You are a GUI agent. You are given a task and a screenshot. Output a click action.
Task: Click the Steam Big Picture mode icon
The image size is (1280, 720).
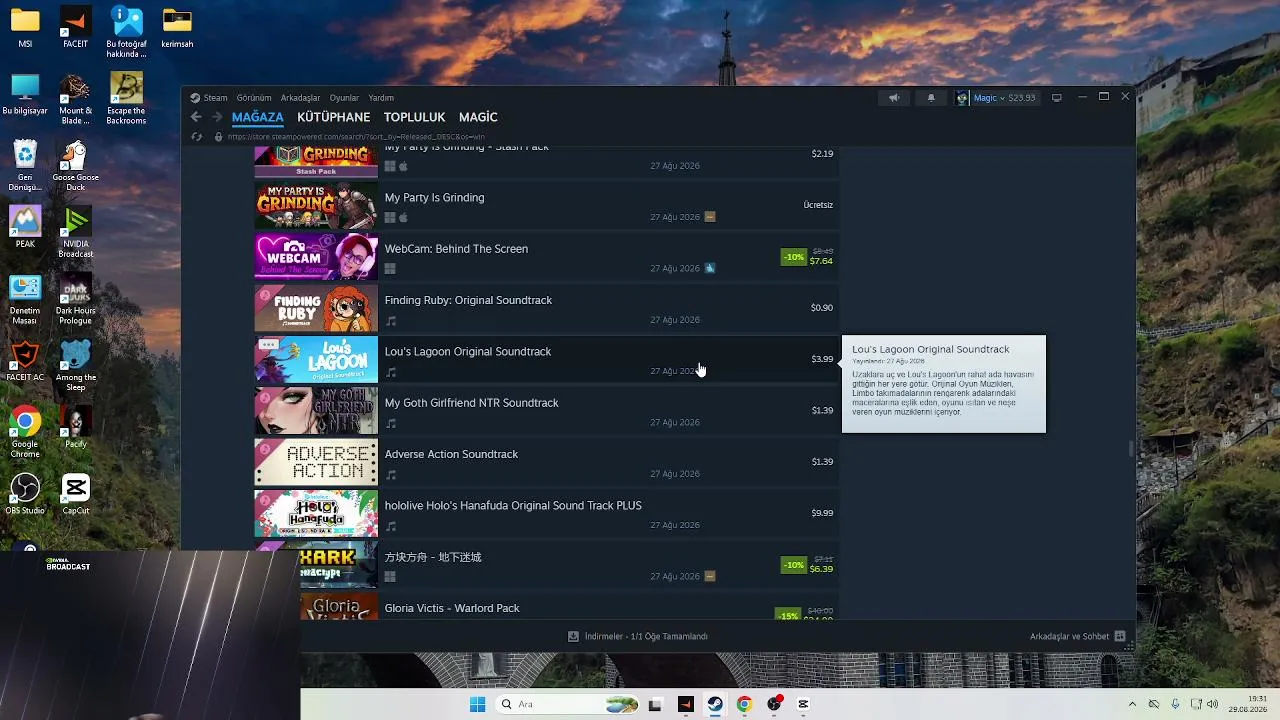coord(1056,98)
